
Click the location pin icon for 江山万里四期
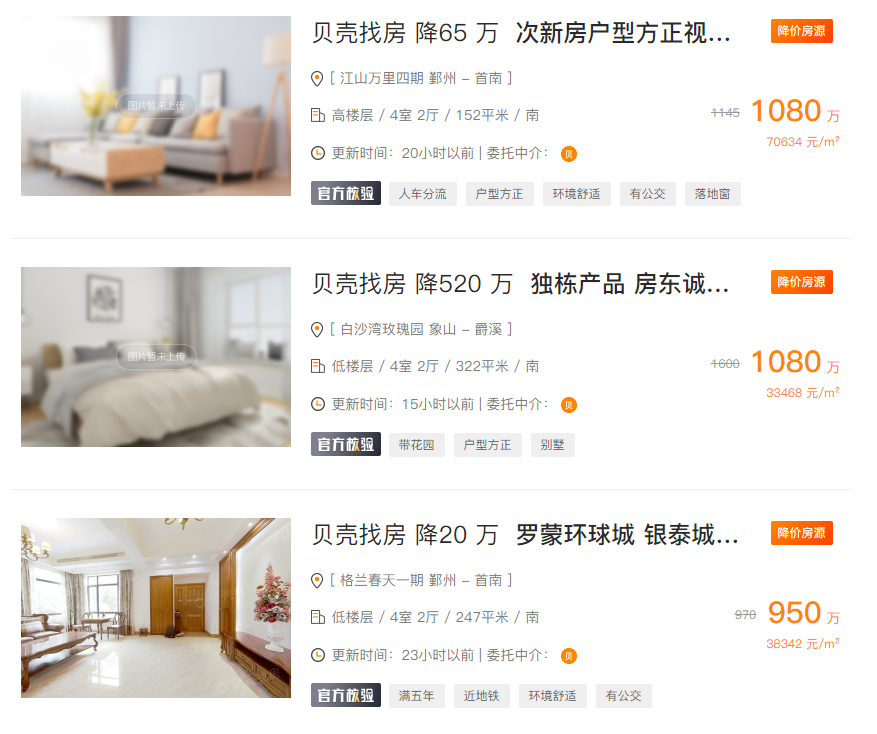pos(317,79)
